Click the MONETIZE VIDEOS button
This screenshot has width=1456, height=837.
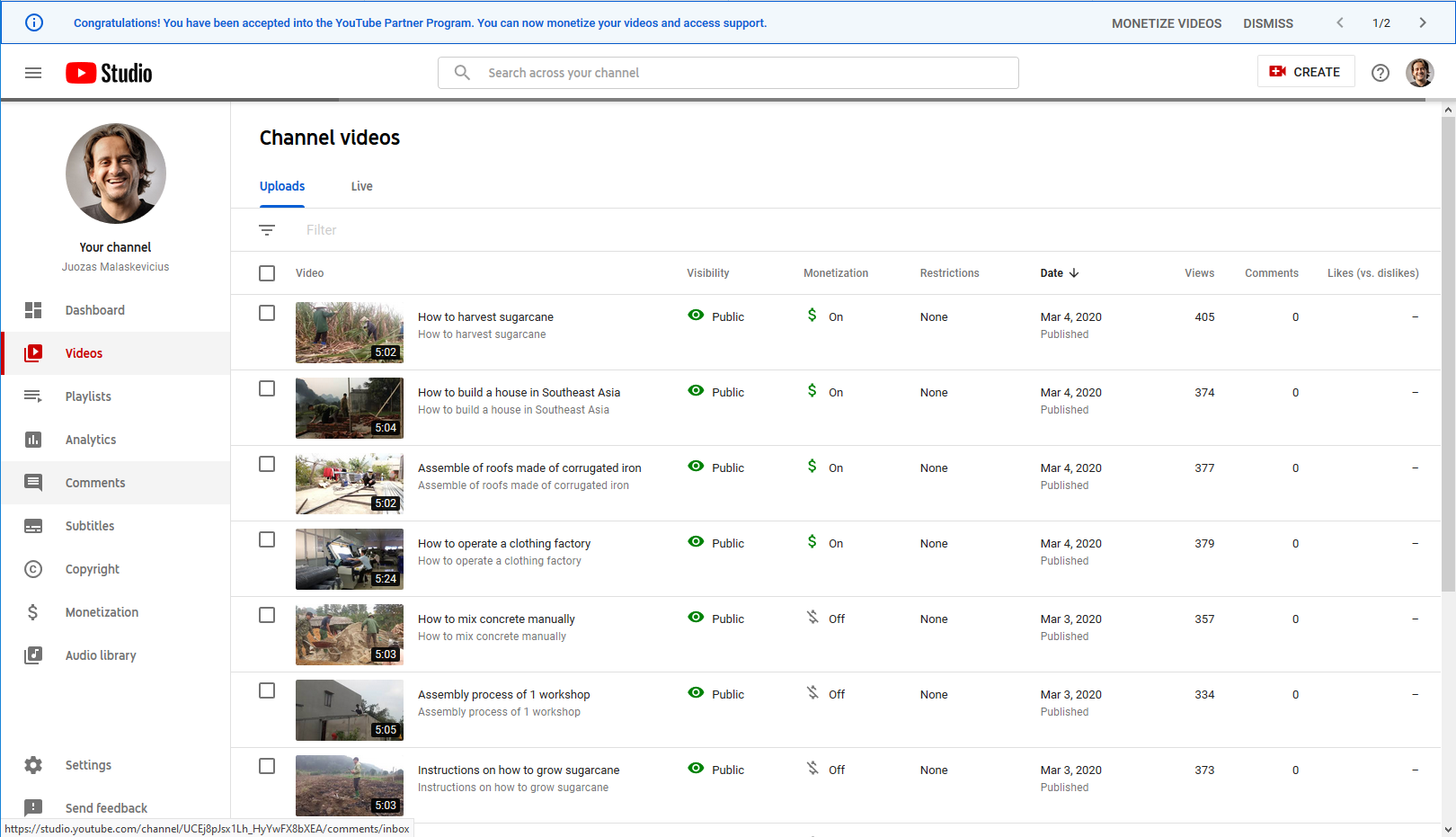click(1166, 23)
